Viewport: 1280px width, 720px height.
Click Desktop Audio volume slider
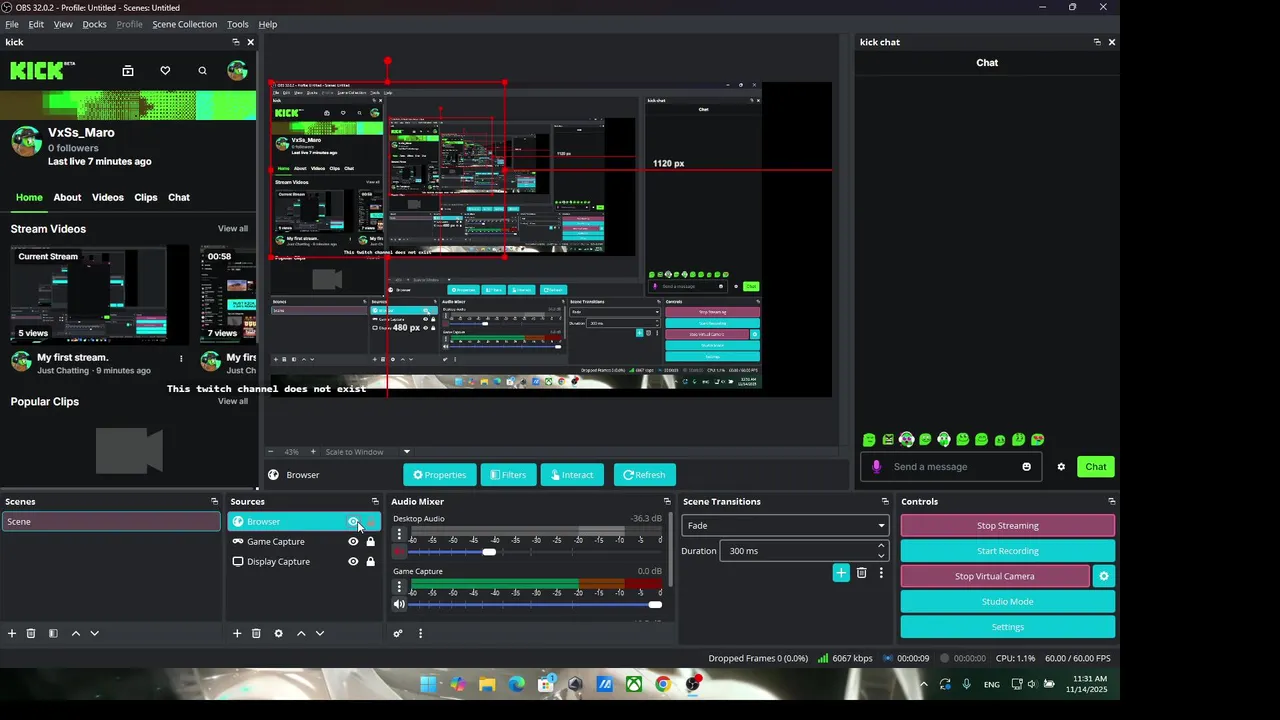[x=535, y=552]
